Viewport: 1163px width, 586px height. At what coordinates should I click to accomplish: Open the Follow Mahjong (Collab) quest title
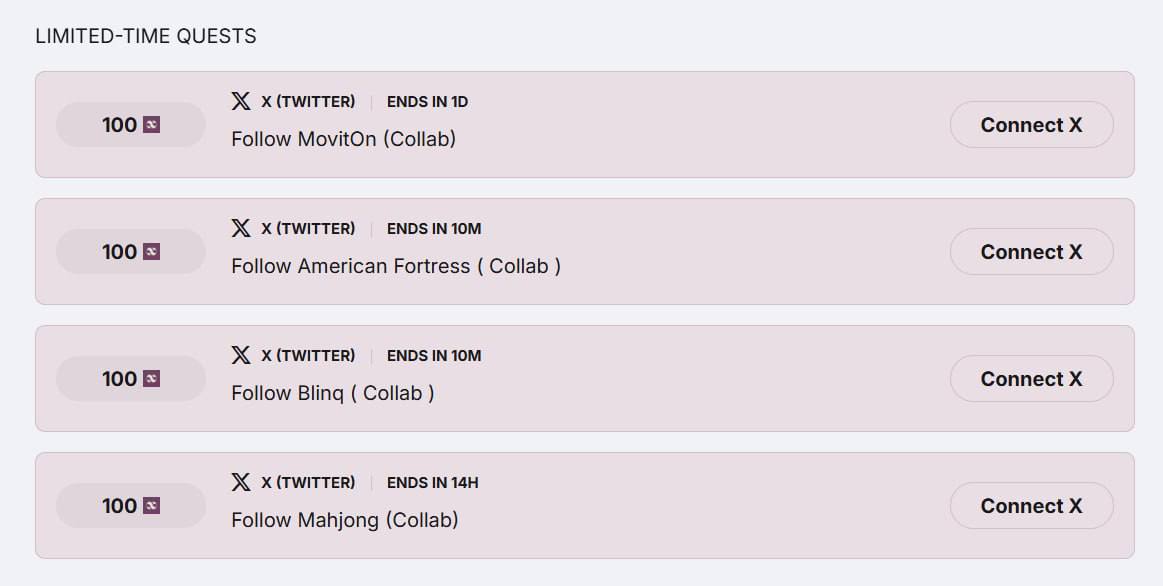click(344, 520)
